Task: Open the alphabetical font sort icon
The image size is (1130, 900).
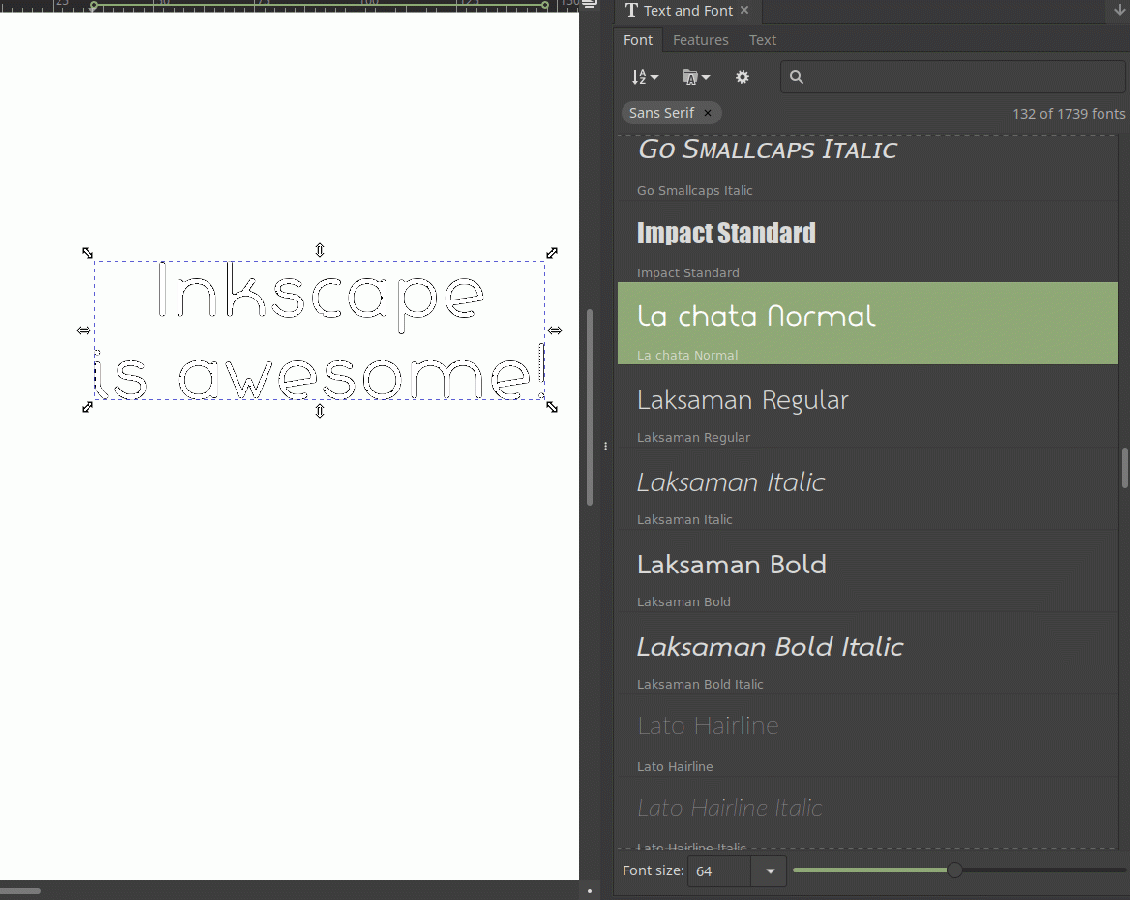Action: [640, 76]
